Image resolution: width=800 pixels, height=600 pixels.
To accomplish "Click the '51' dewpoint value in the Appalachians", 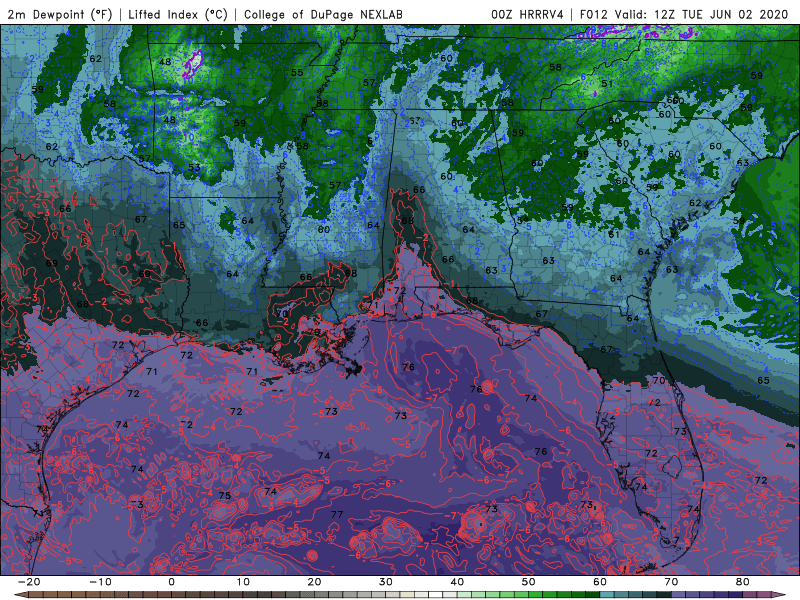I will (607, 84).
